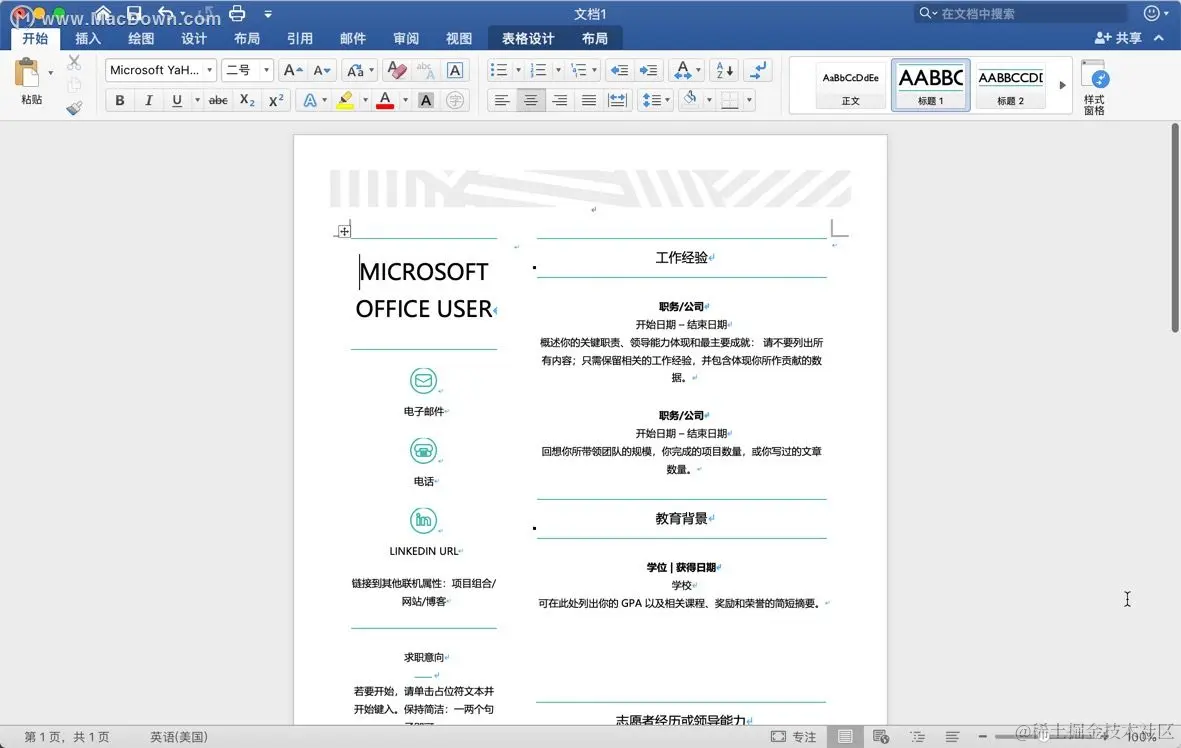1181x748 pixels.
Task: Increase indent of paragraph
Action: [x=648, y=70]
